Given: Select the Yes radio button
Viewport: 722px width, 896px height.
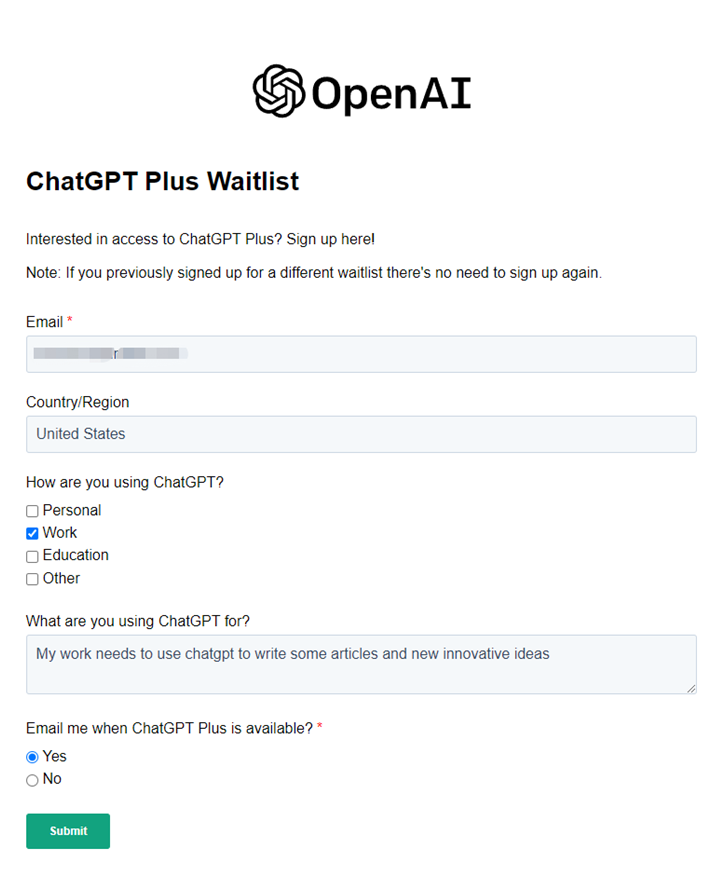Looking at the screenshot, I should click(x=33, y=757).
